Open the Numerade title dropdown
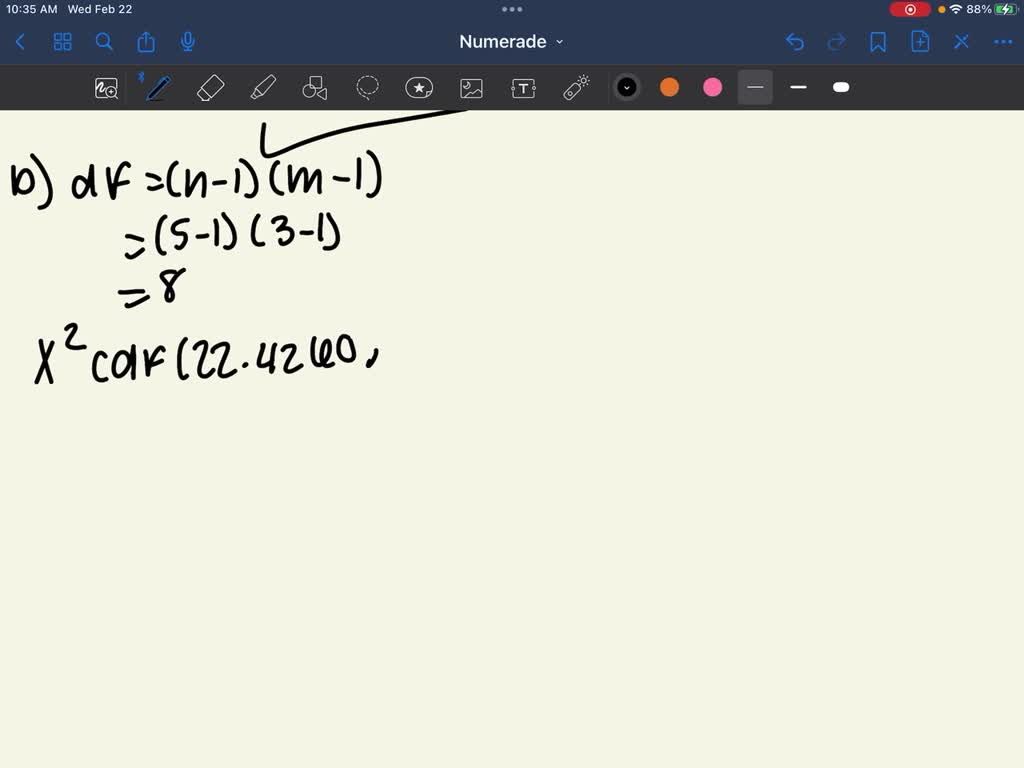Image resolution: width=1024 pixels, height=768 pixels. point(561,42)
